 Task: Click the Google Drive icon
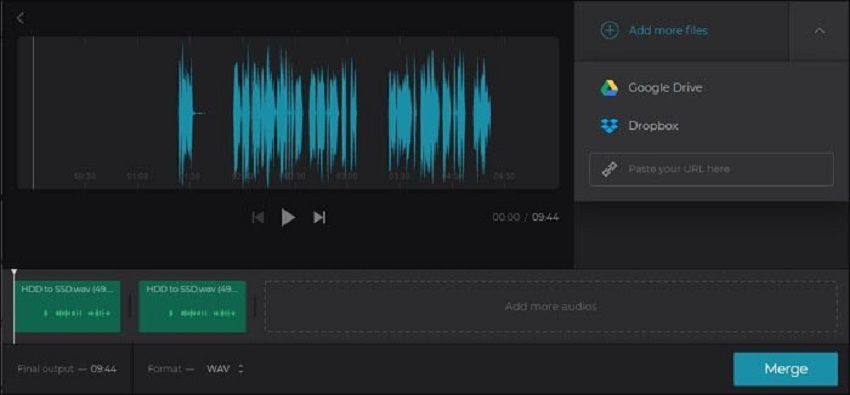(x=609, y=88)
